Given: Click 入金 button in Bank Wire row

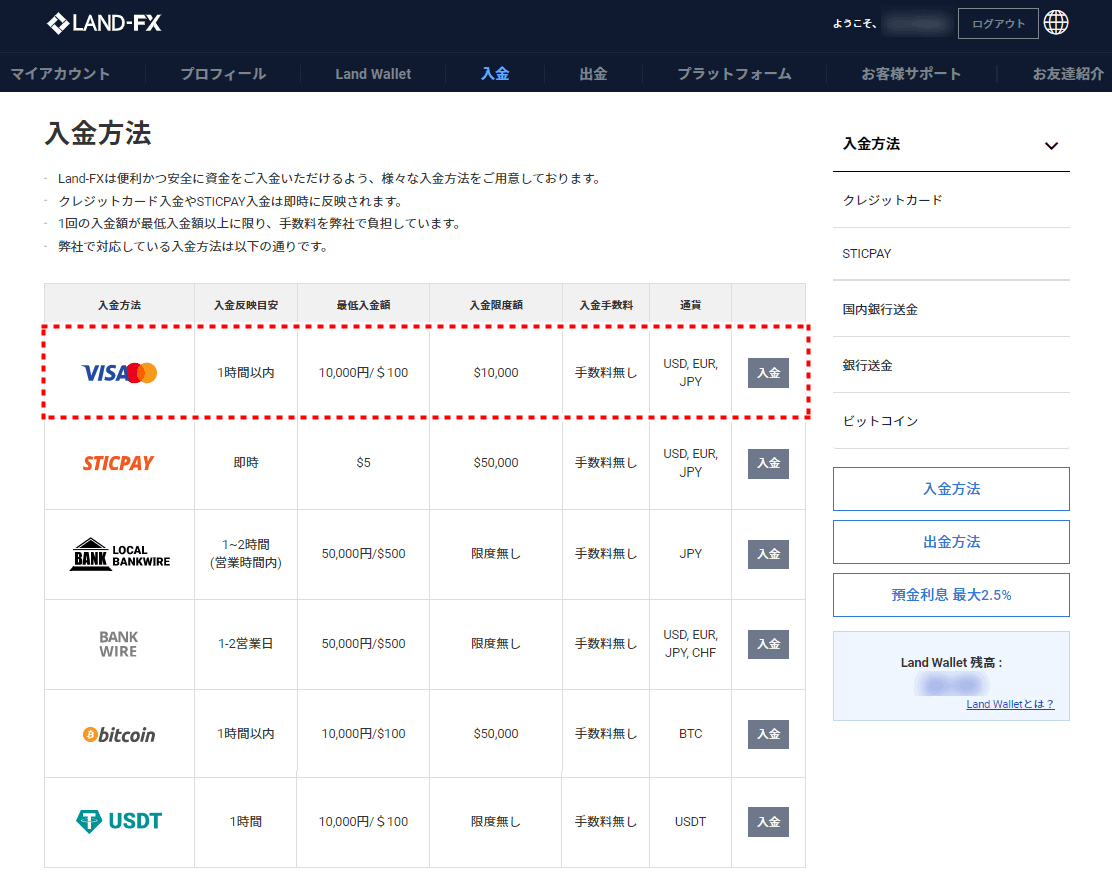Looking at the screenshot, I should [x=768, y=644].
